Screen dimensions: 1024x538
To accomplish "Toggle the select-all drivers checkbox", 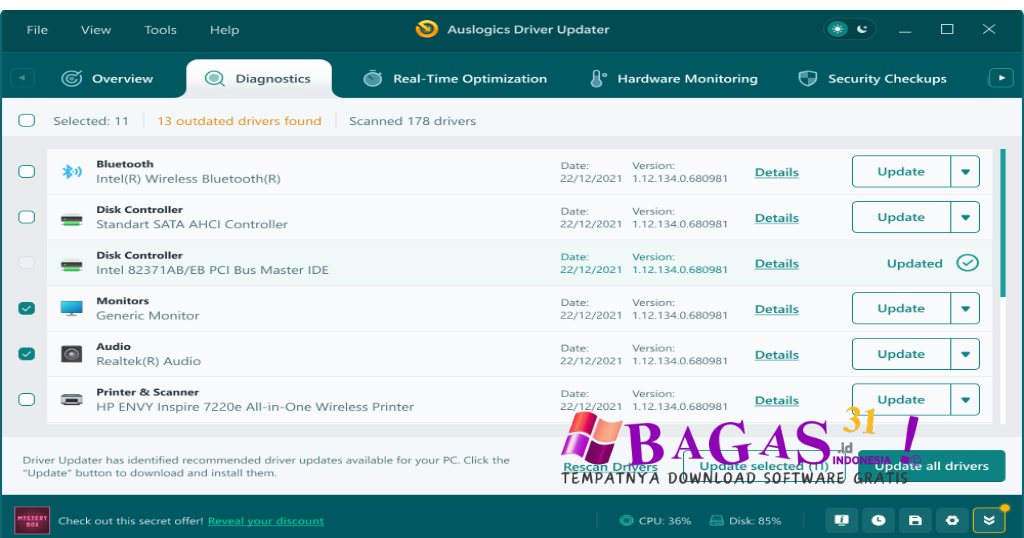I will click(27, 120).
